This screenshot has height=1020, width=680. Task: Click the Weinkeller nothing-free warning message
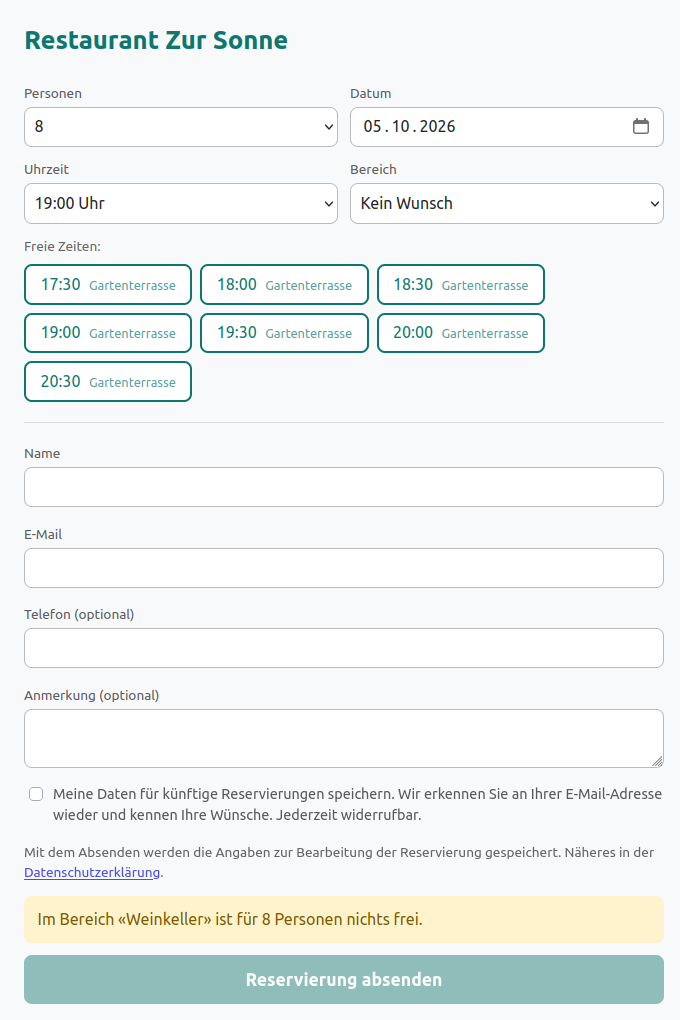coord(344,920)
